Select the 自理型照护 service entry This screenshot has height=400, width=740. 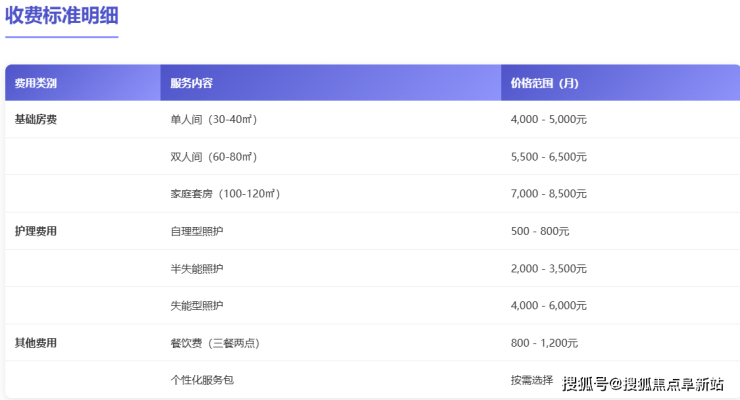point(197,231)
